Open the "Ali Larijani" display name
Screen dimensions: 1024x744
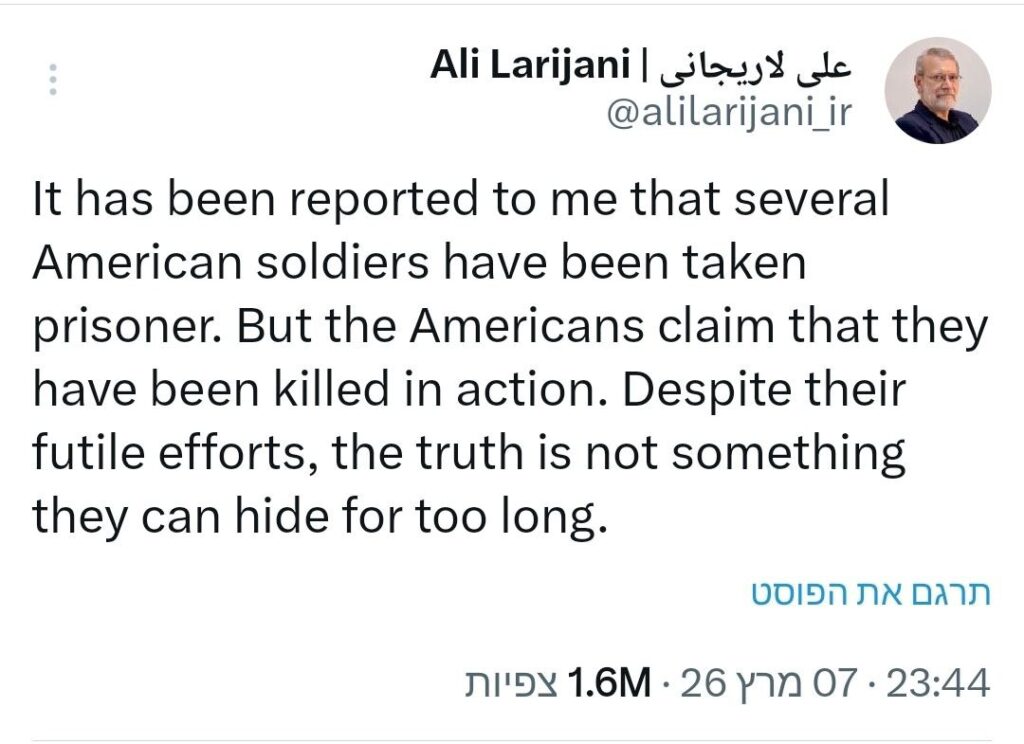coord(531,67)
